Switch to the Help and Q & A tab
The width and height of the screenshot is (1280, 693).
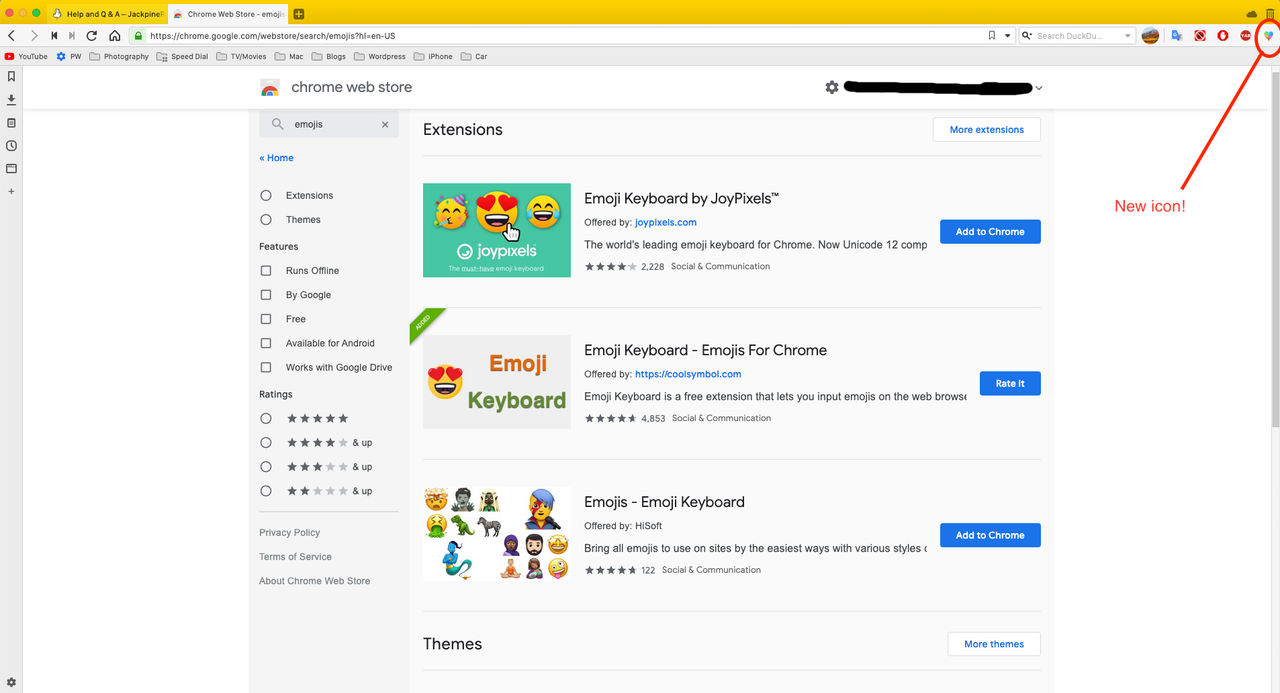(x=108, y=14)
